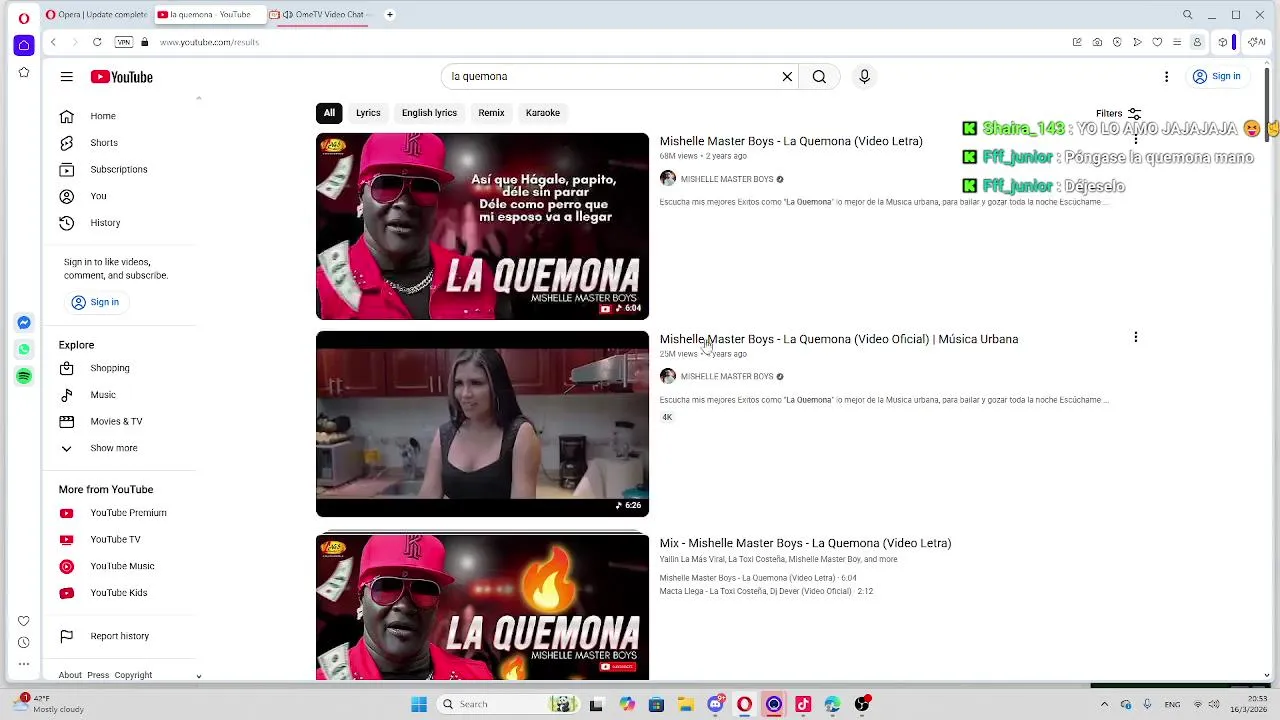Clear the search box with the X
1280x720 pixels.
(x=787, y=76)
